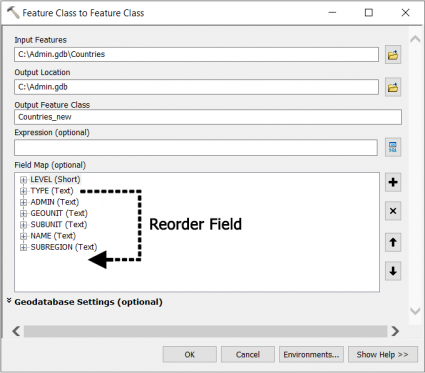
Task: Browse for Input Features folder icon
Action: (x=393, y=55)
